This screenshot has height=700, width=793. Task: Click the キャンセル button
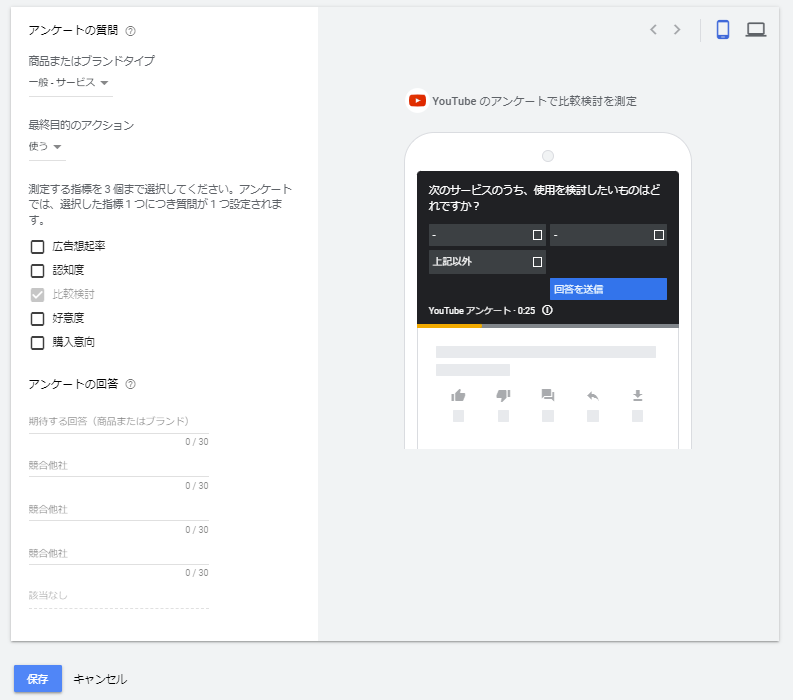pyautogui.click(x=100, y=679)
